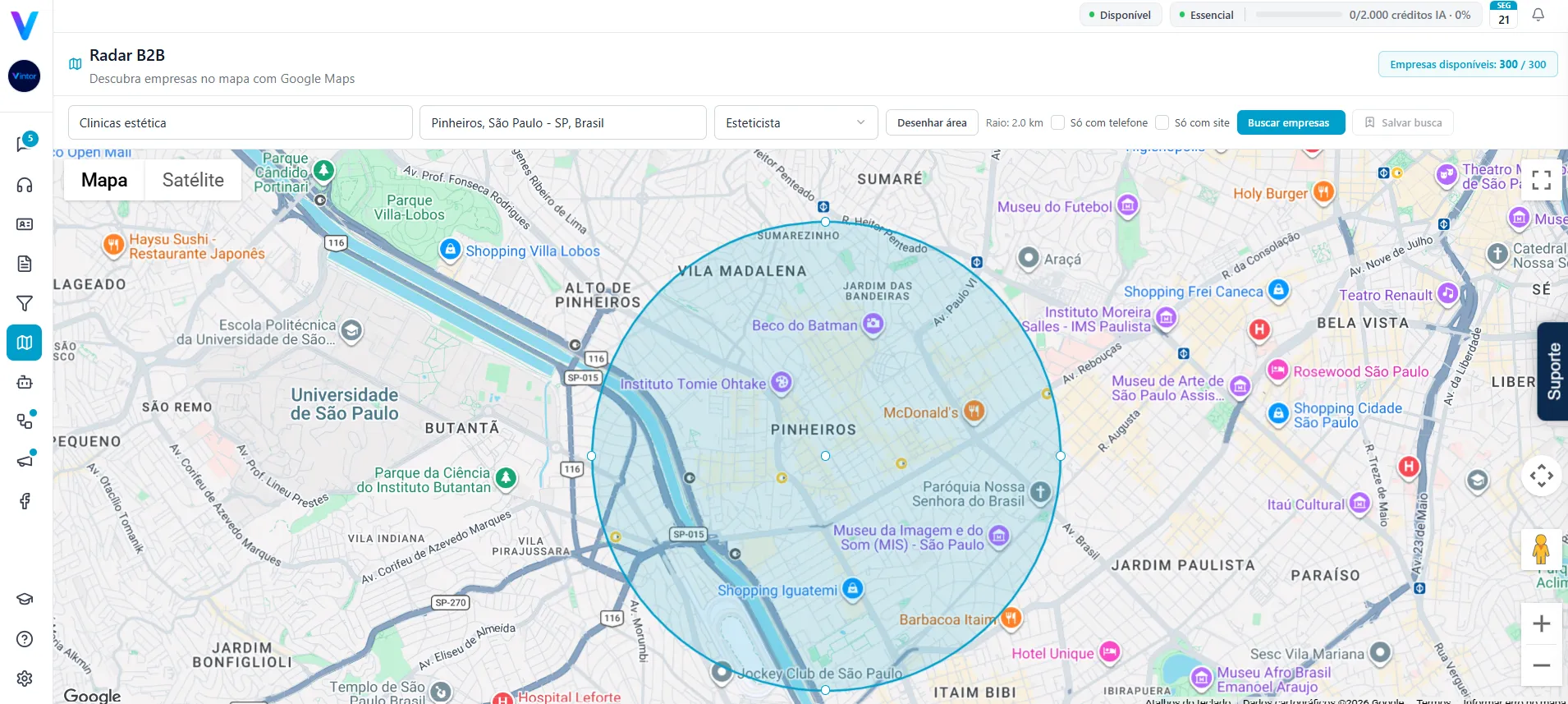This screenshot has width=1568, height=704.
Task: Click the circle's center handle
Action: 825,455
